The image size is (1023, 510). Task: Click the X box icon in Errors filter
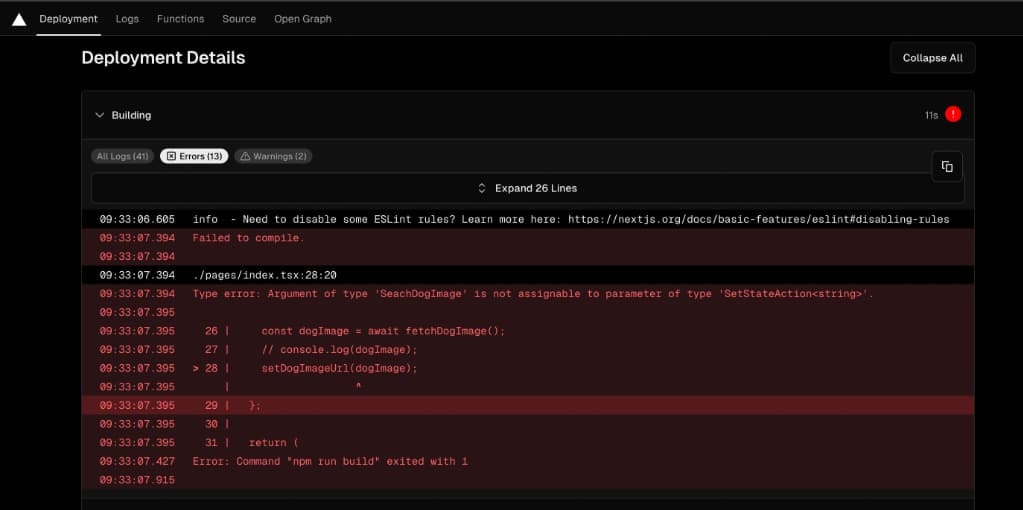click(x=171, y=157)
